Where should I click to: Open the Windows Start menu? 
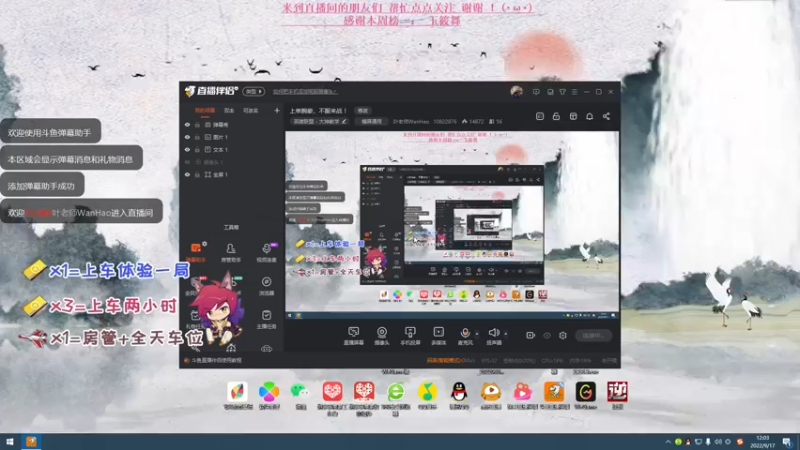10,442
